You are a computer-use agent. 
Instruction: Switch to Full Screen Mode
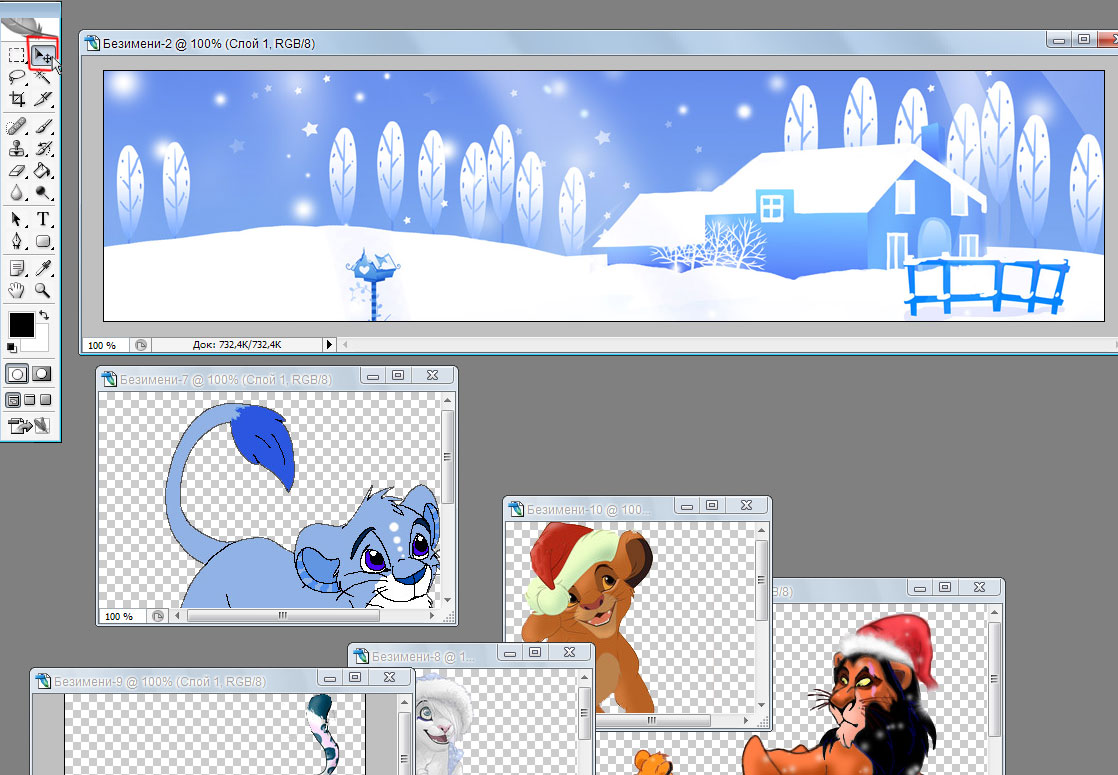pos(45,400)
